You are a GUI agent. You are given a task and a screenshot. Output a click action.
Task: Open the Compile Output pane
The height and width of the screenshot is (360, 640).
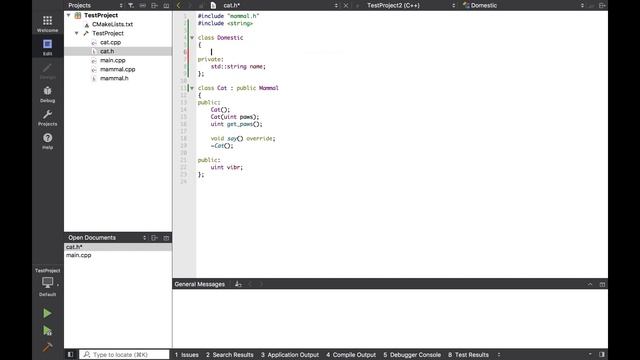pos(351,355)
